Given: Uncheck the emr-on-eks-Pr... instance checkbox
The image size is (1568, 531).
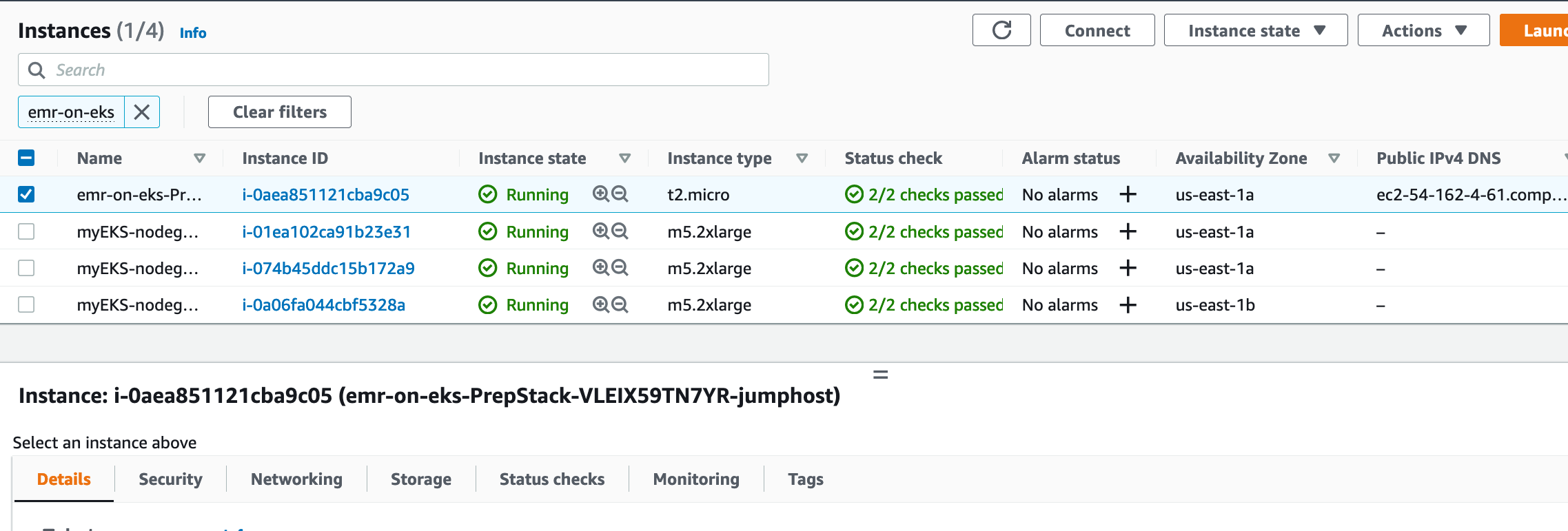Looking at the screenshot, I should [26, 194].
